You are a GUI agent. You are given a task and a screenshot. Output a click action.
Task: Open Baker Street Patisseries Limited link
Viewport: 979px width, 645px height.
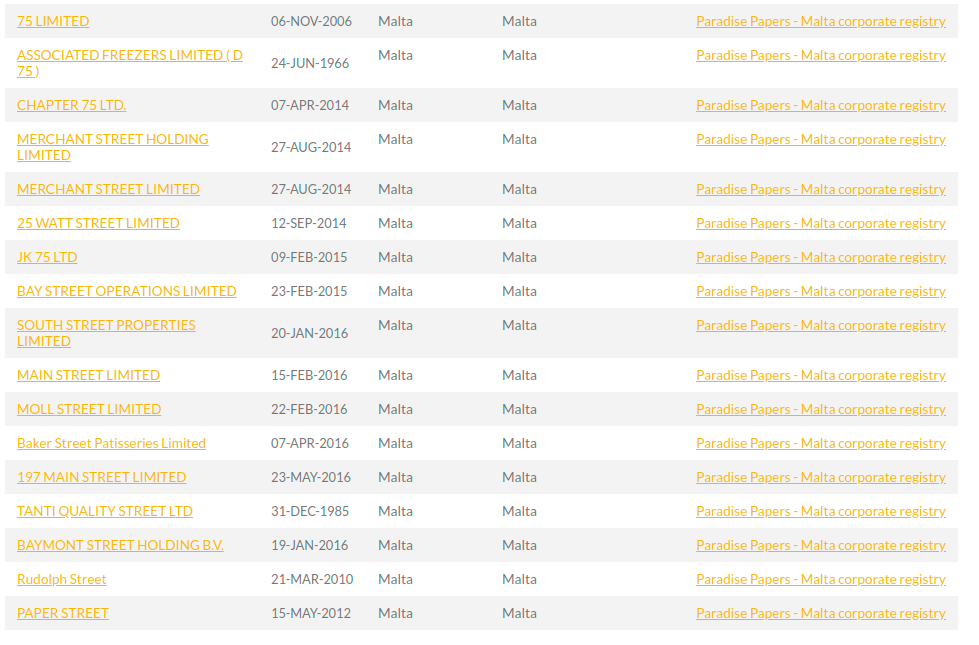[x=111, y=443]
